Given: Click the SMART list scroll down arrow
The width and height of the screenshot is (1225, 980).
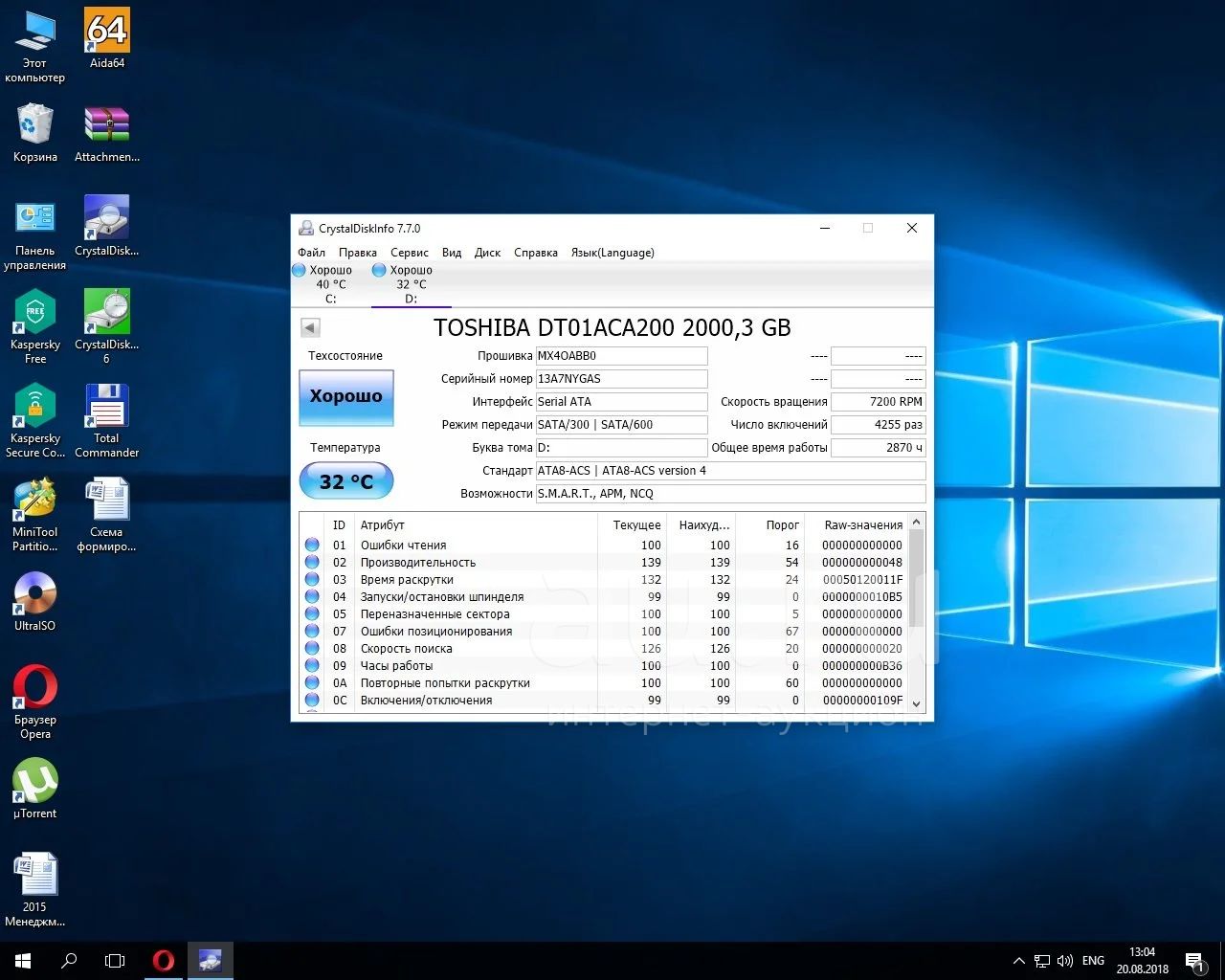Looking at the screenshot, I should click(916, 703).
